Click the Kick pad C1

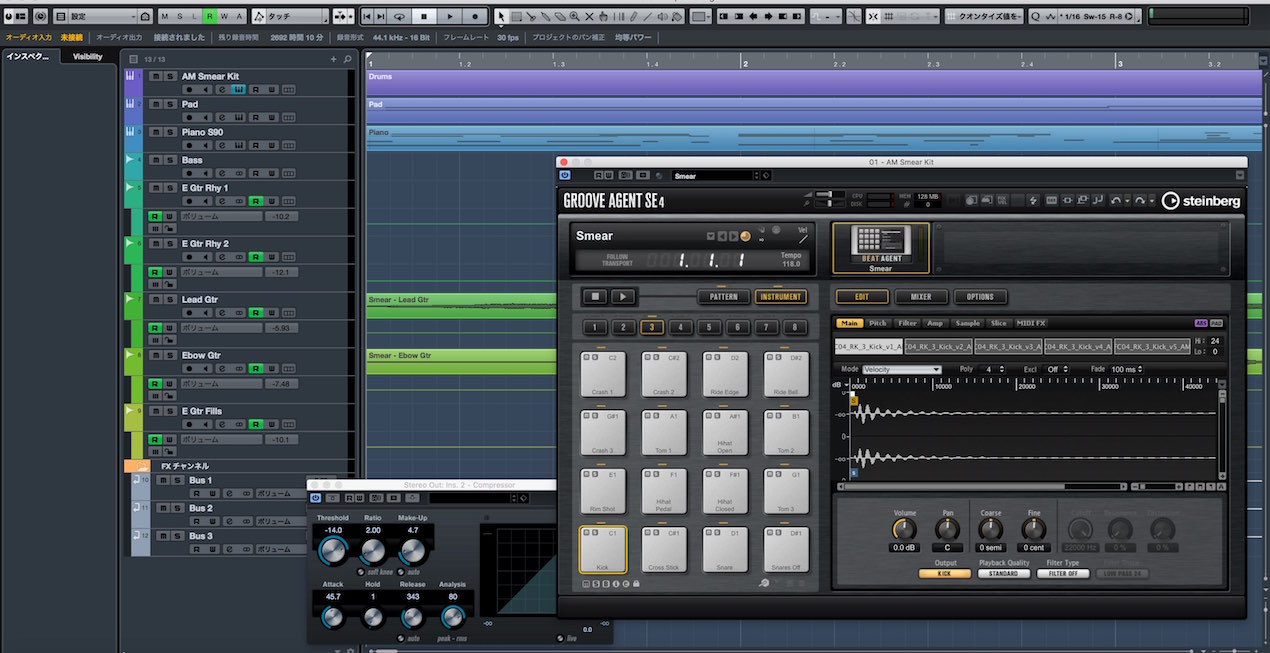tap(603, 549)
